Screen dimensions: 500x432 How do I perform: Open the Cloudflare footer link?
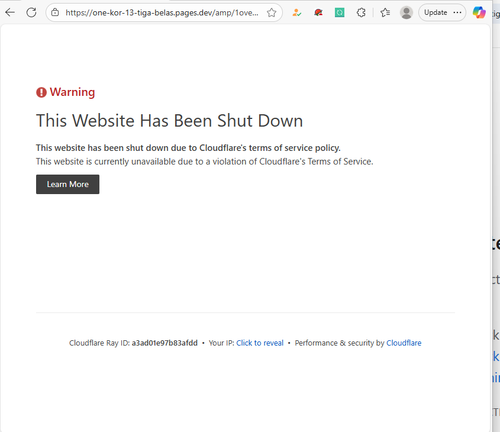pyautogui.click(x=404, y=343)
